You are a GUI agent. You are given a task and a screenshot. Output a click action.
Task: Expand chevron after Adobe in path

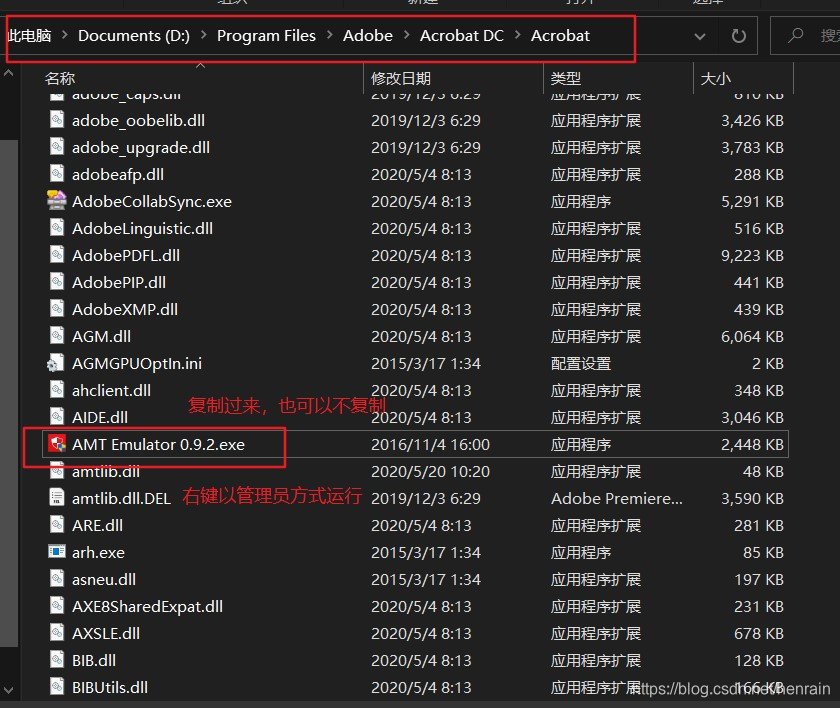tap(407, 35)
